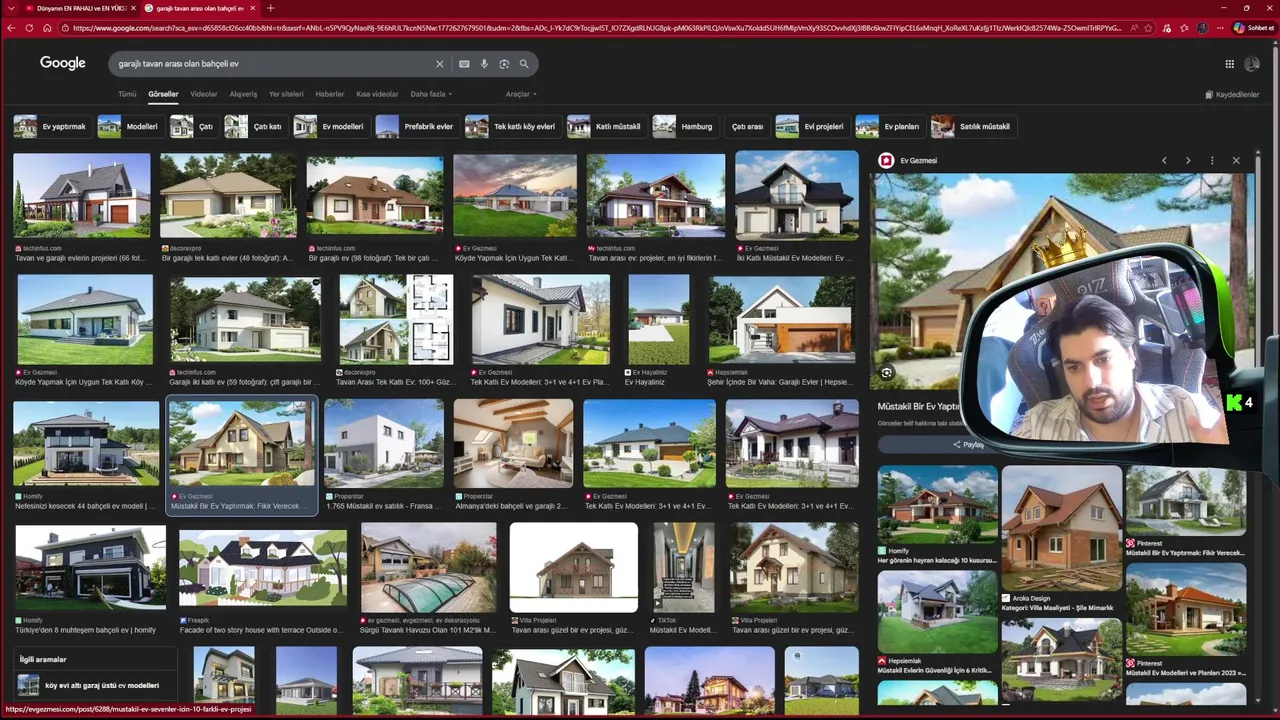Open Homify Her görenin hayran kalacağı image
Image resolution: width=1280 pixels, height=720 pixels.
[938, 504]
